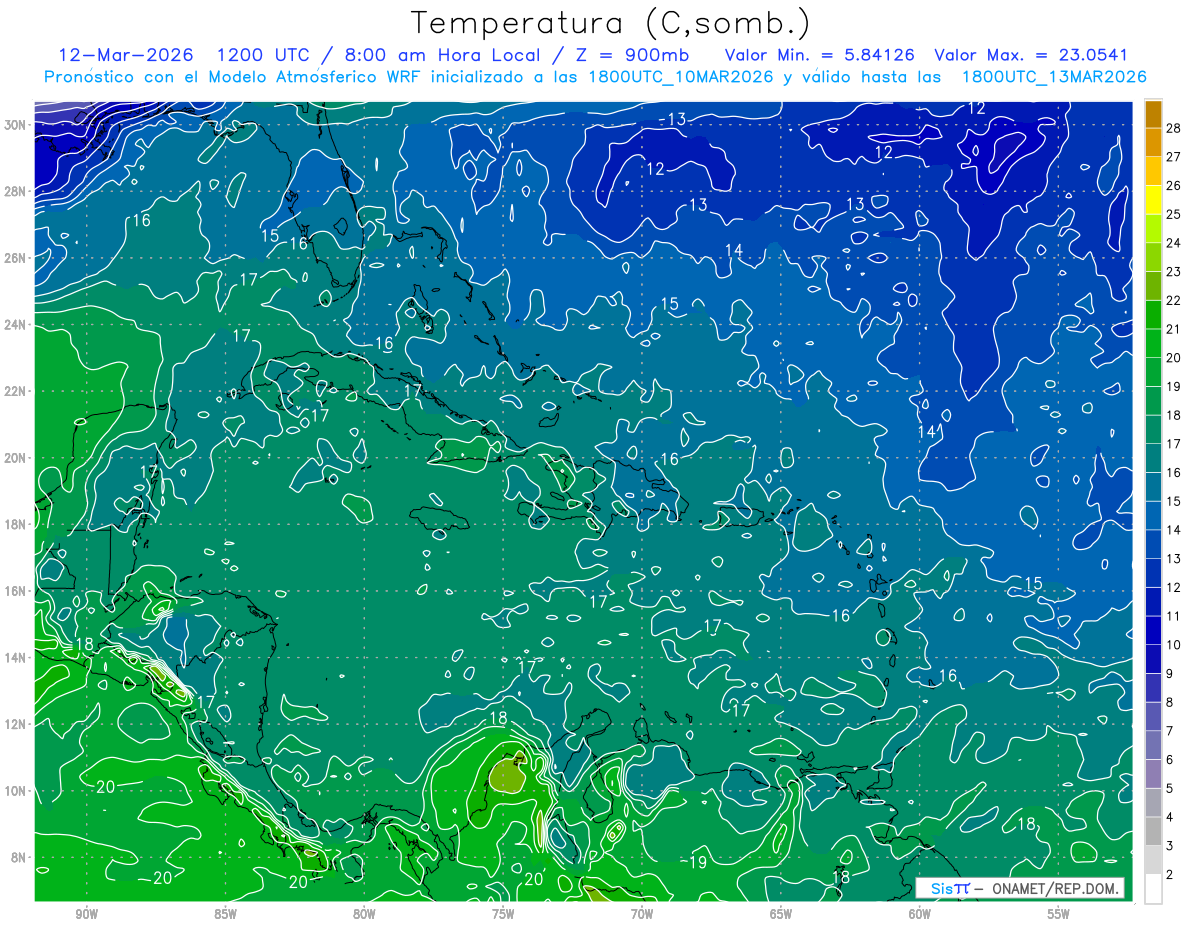Click the "8N" latitude axis label
This screenshot has width=1200, height=927.
click(19, 858)
